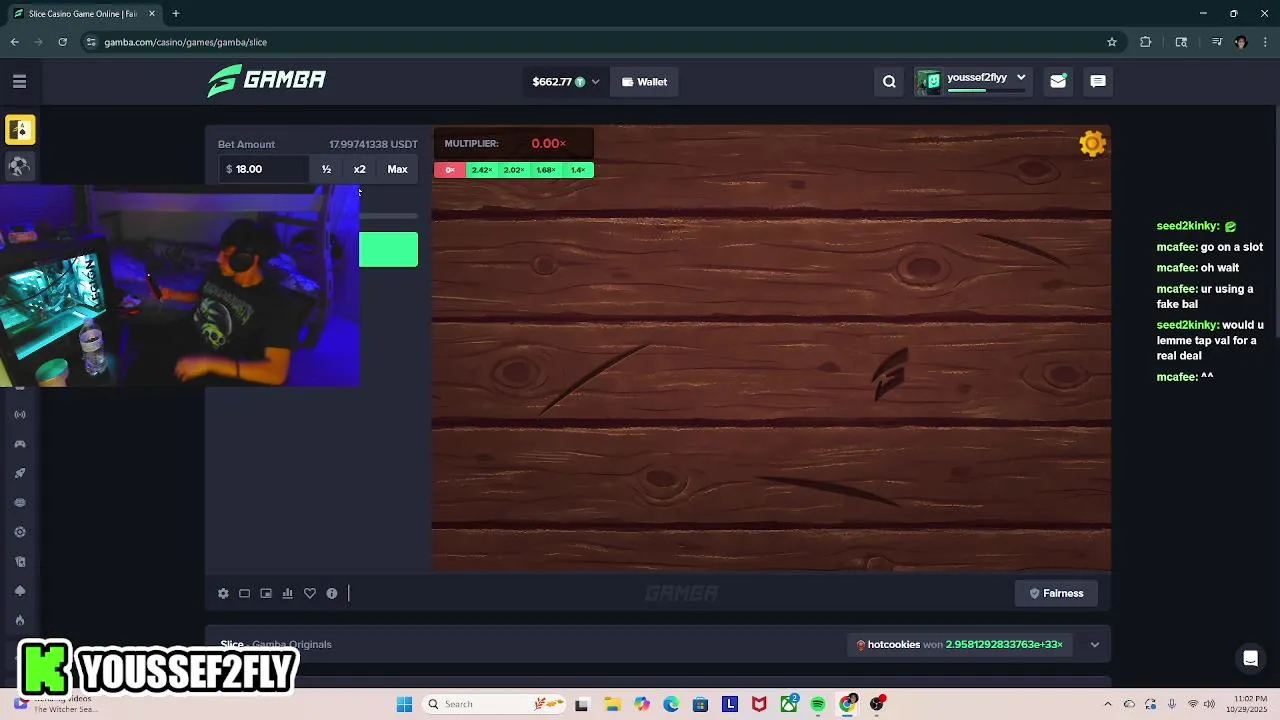Select the 1.68x multiplier result
Viewport: 1280px width, 720px height.
click(546, 170)
